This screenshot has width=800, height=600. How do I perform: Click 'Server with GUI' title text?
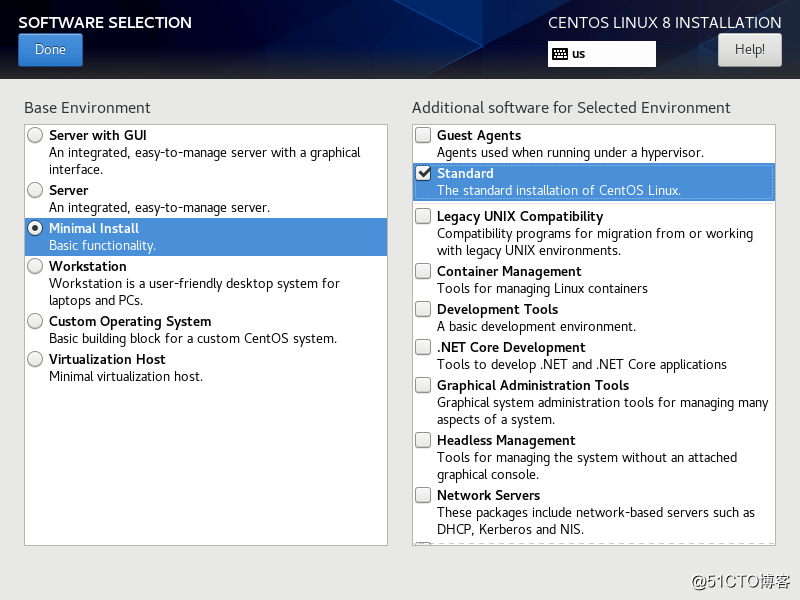(97, 135)
